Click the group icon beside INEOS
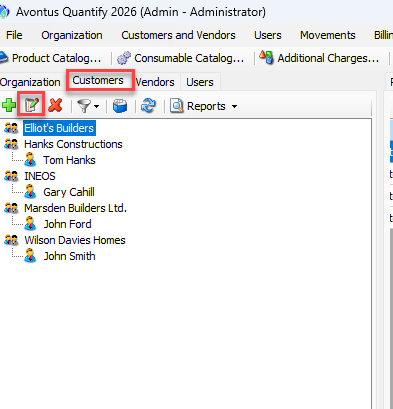This screenshot has width=393, height=409. pyautogui.click(x=11, y=176)
